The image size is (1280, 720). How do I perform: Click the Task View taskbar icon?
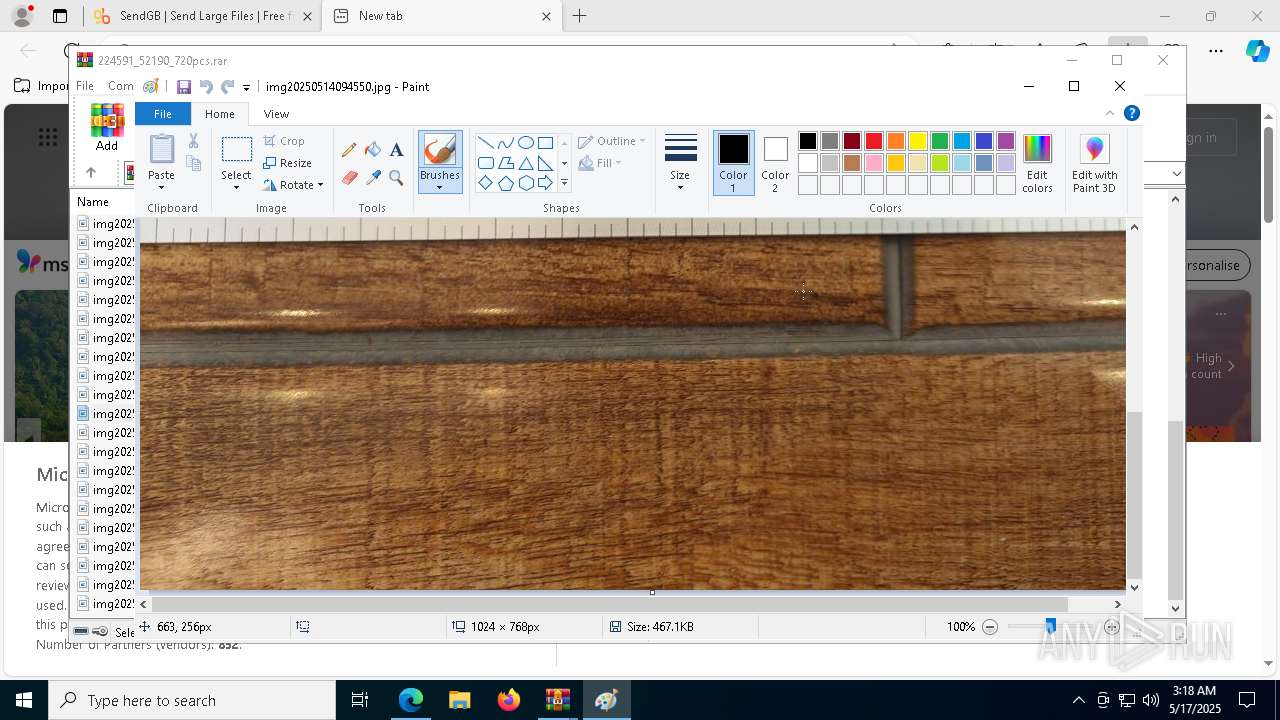[x=361, y=700]
